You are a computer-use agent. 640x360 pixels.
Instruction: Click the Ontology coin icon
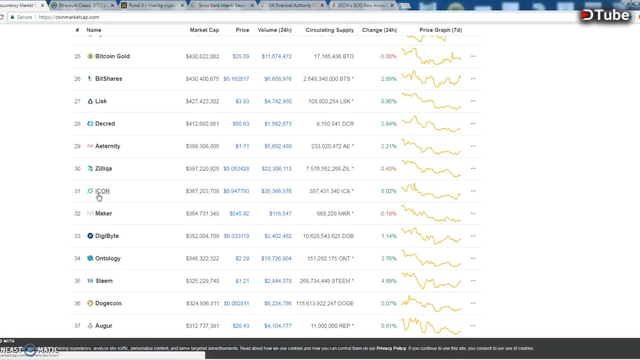click(90, 258)
